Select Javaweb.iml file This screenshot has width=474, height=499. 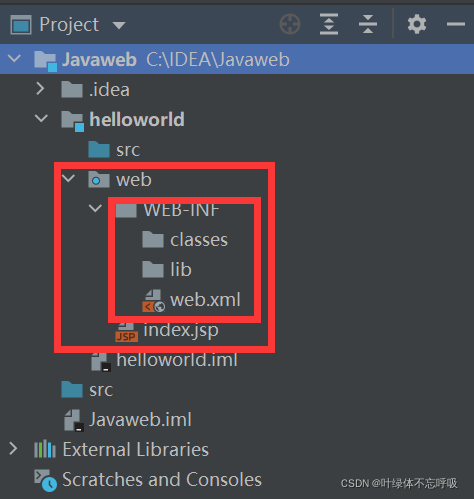click(x=128, y=420)
